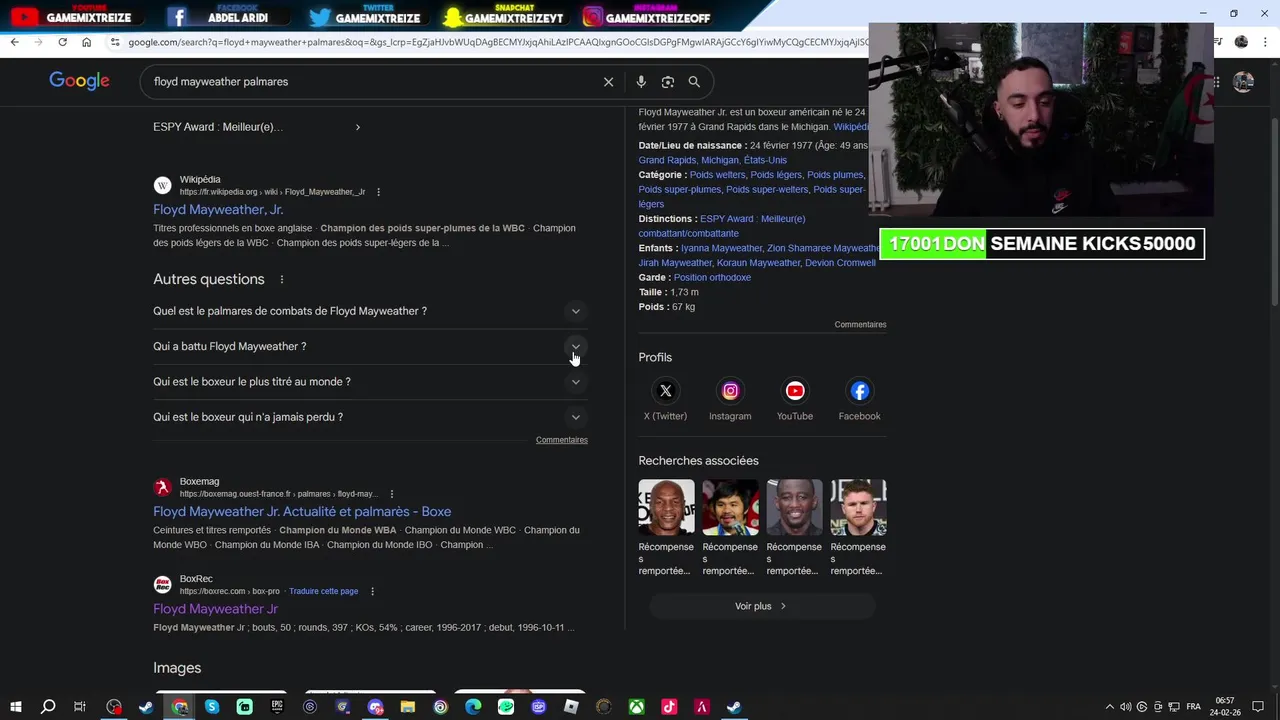The height and width of the screenshot is (720, 1280).
Task: Clear the search box with X
Action: pyautogui.click(x=608, y=82)
